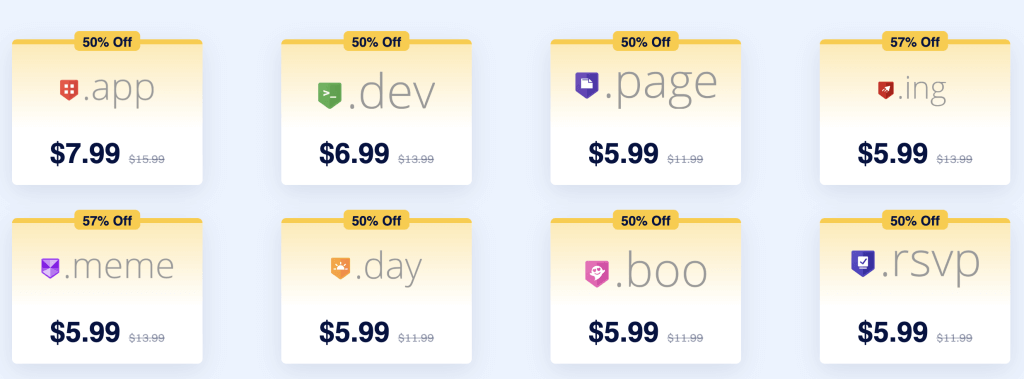Click the strikethrough $15.99 price on .app
This screenshot has height=379, width=1024.
pos(147,159)
